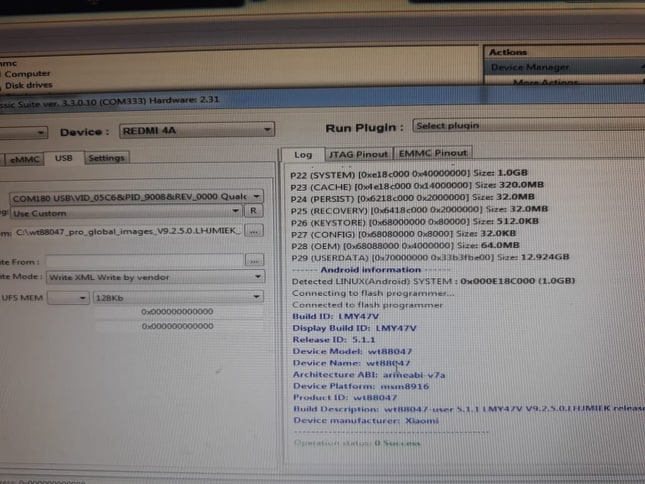Click the P27 (CONFIG) log line

tap(404, 234)
